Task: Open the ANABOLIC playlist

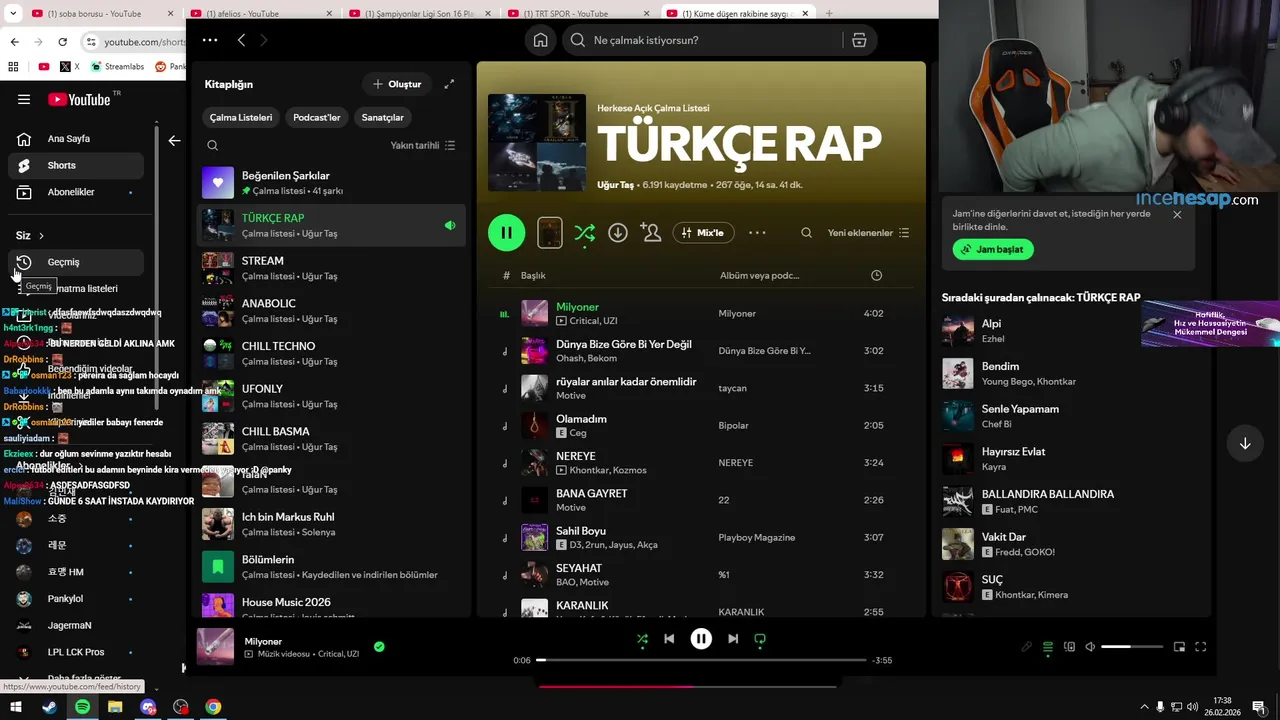Action: coord(332,311)
